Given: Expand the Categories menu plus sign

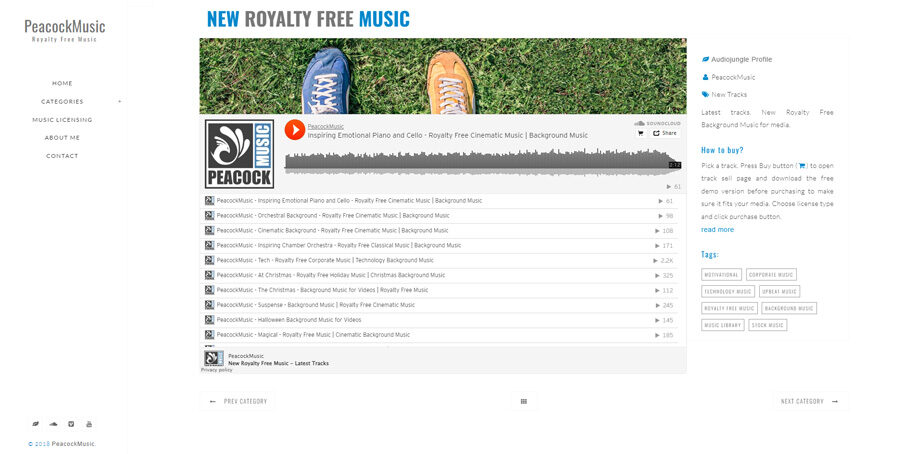Looking at the screenshot, I should point(119,101).
